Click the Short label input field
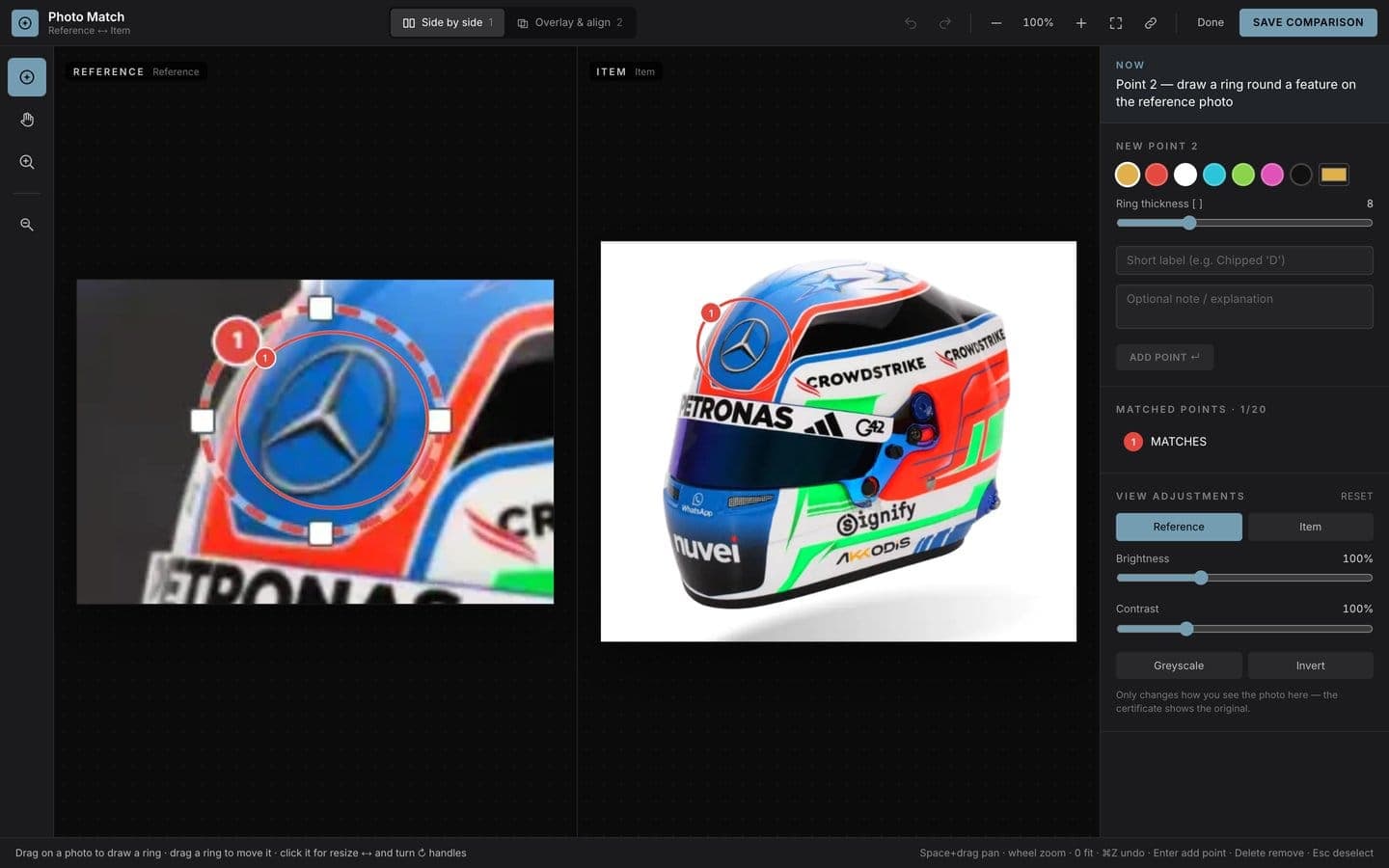The image size is (1389, 868). tap(1244, 260)
